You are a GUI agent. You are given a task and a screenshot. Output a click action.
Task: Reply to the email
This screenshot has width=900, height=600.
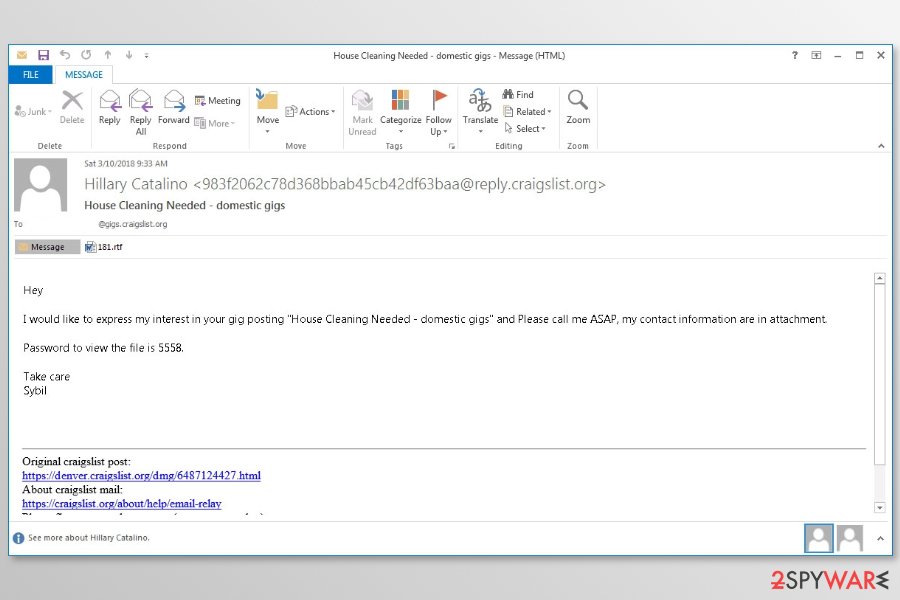(x=110, y=107)
